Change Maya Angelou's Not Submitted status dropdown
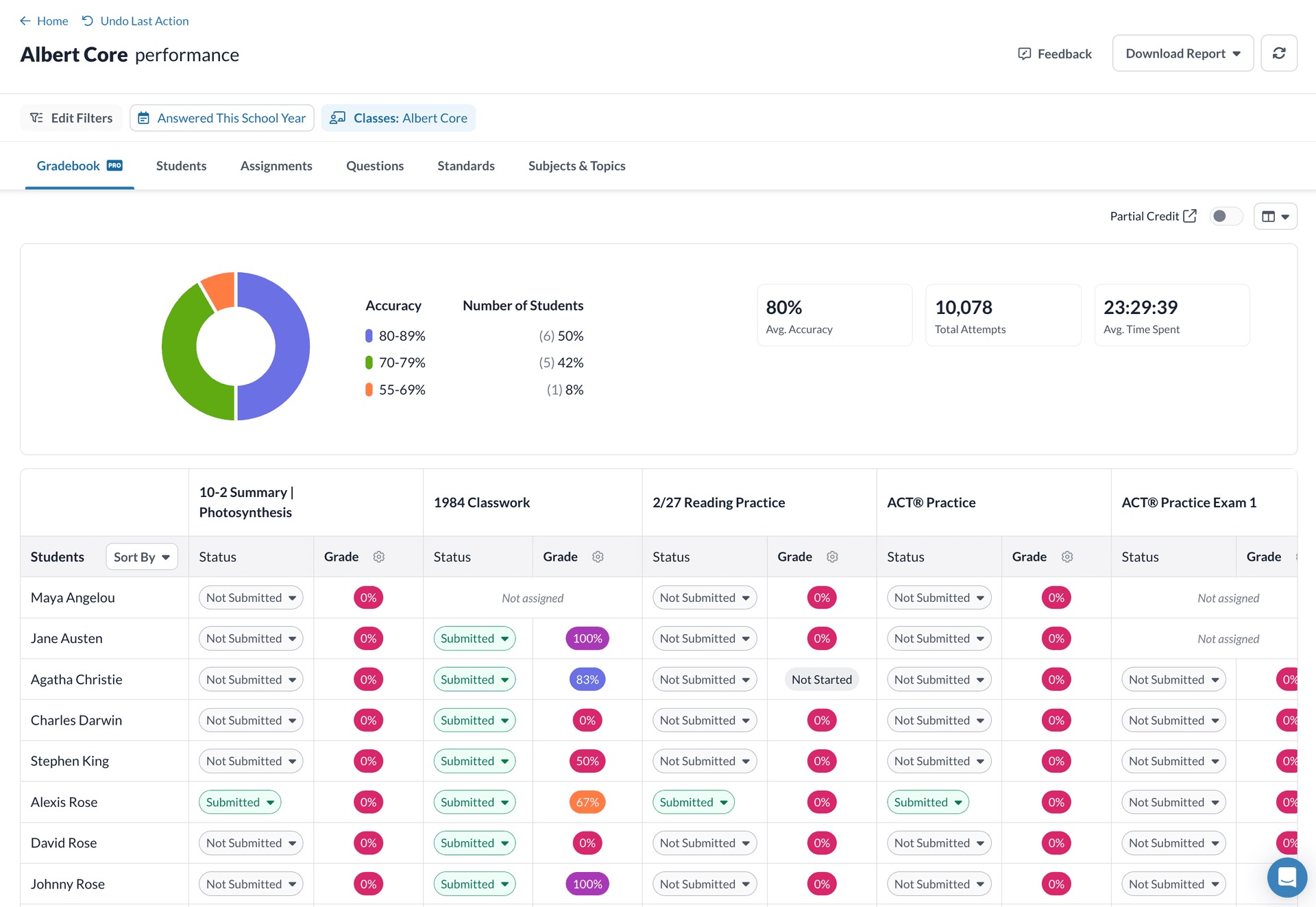Screen dimensions: 1316x907 point(251,597)
